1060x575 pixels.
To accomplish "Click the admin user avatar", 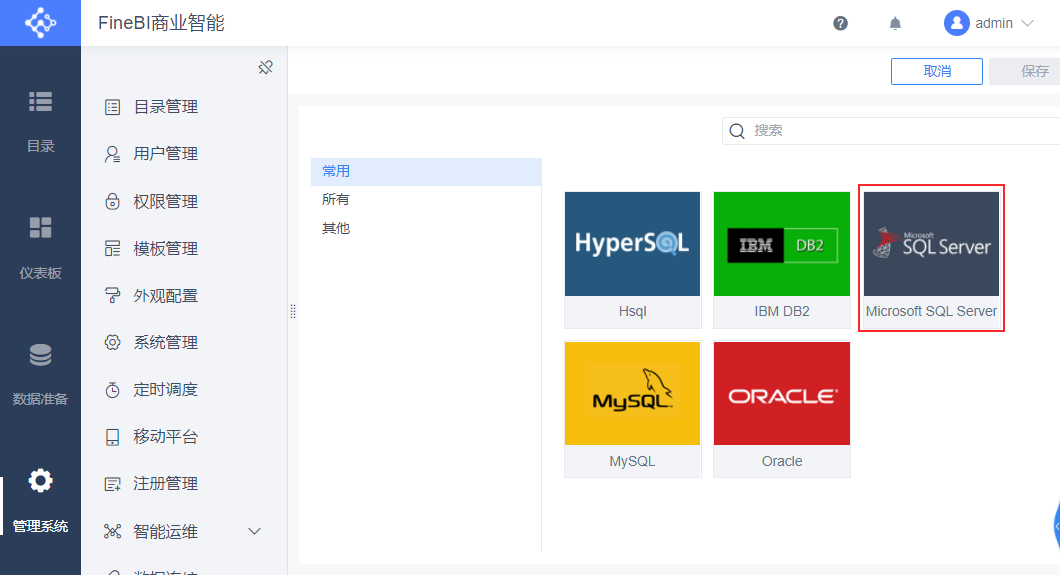I will tap(957, 23).
